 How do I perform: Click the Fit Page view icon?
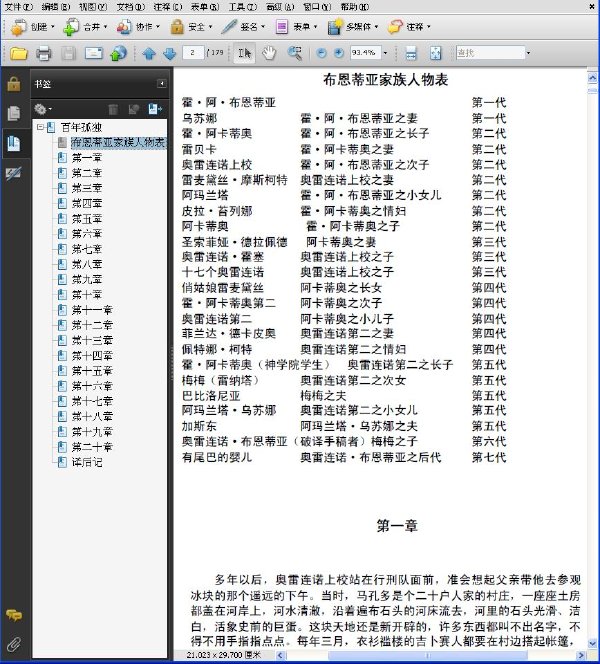click(x=435, y=53)
